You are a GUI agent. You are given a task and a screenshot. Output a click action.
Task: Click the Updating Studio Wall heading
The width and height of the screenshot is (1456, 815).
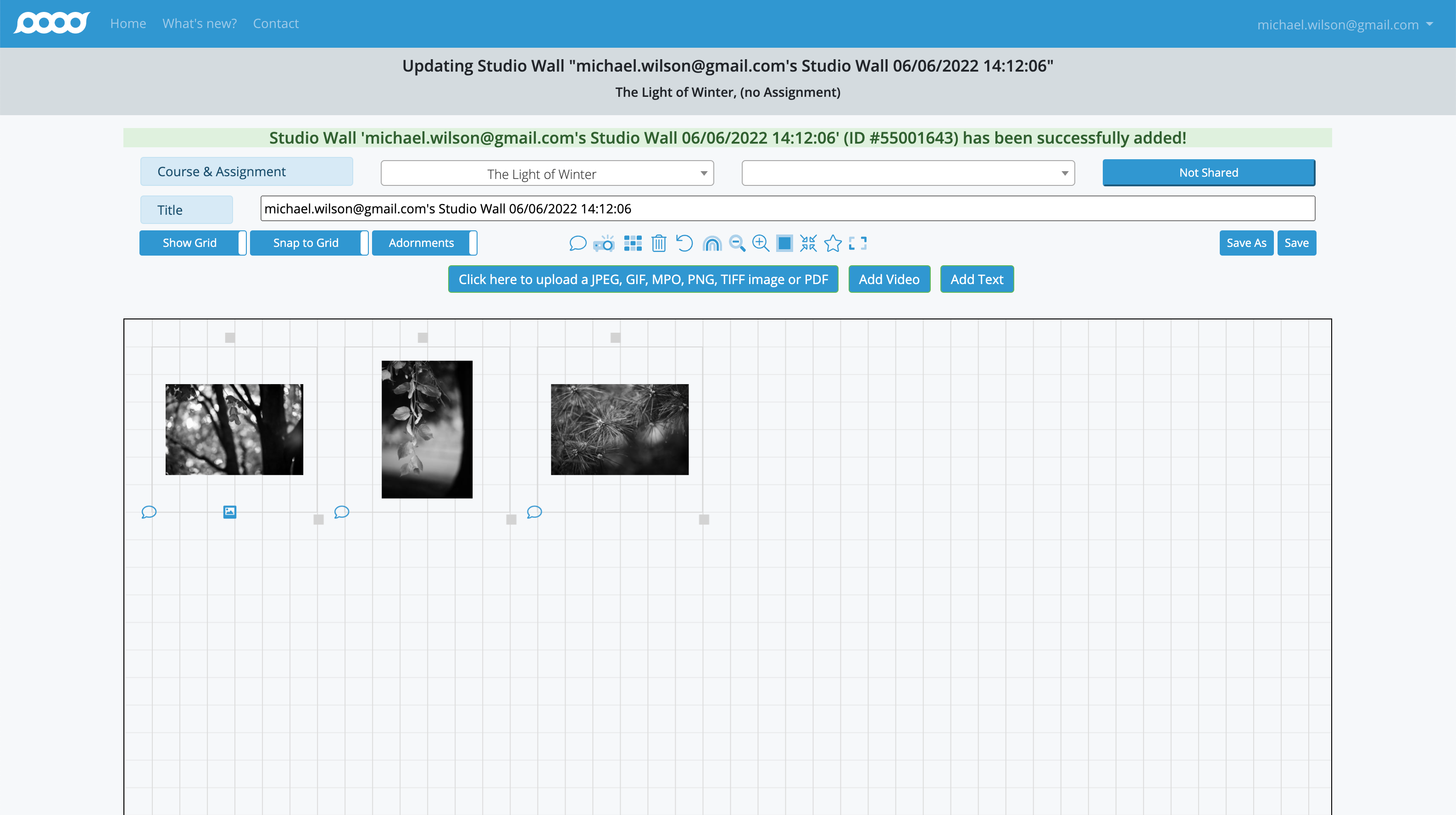[728, 66]
